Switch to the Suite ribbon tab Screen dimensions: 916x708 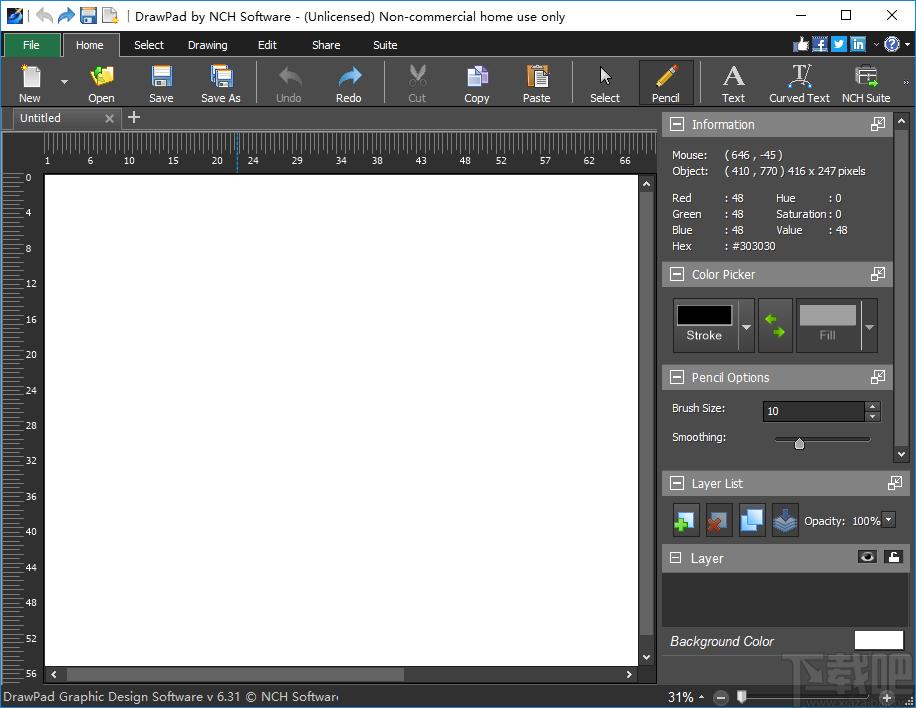385,45
